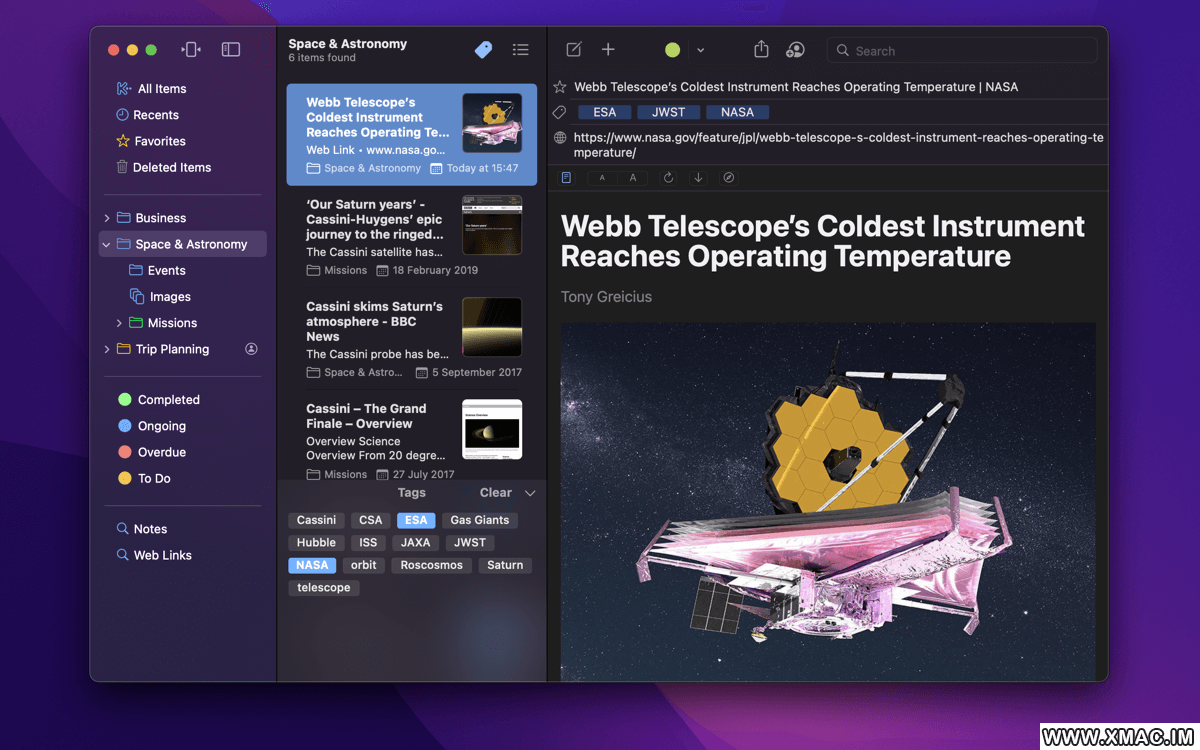Clear the selected tag filters
The image size is (1200, 750).
pos(495,493)
